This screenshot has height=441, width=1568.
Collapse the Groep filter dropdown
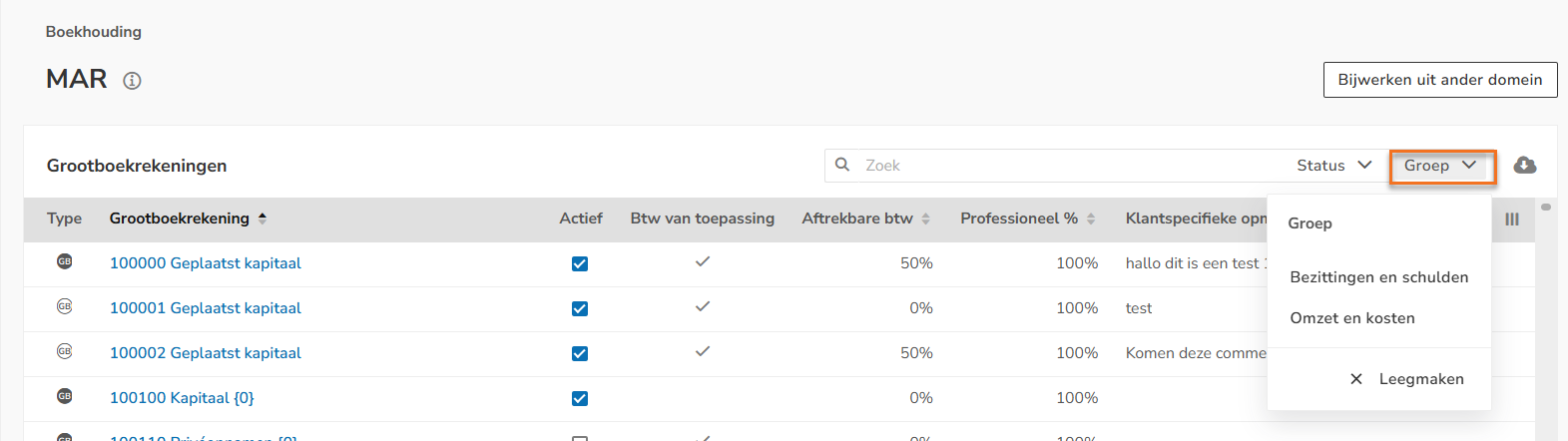(x=1441, y=166)
